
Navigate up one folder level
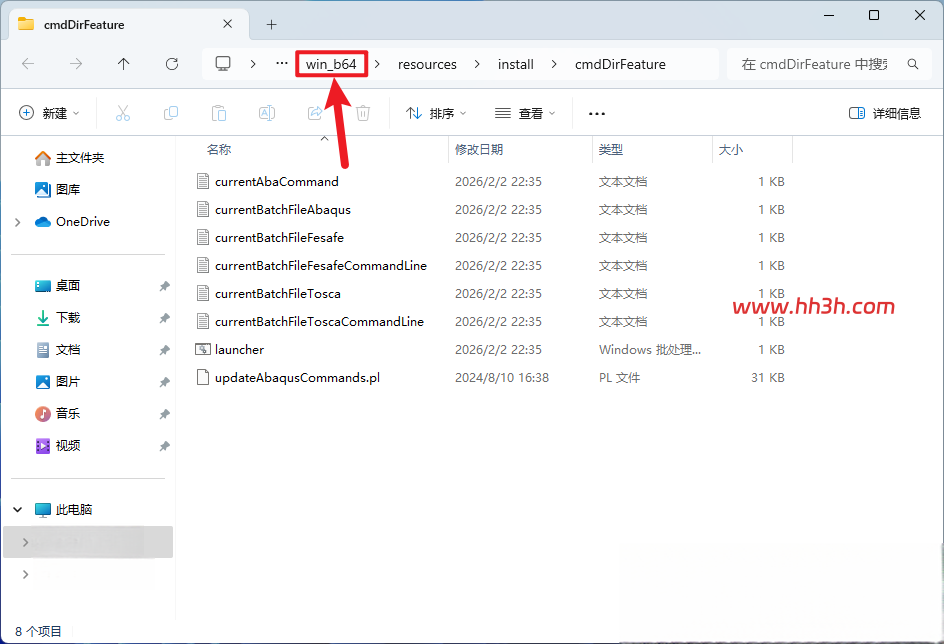click(123, 64)
